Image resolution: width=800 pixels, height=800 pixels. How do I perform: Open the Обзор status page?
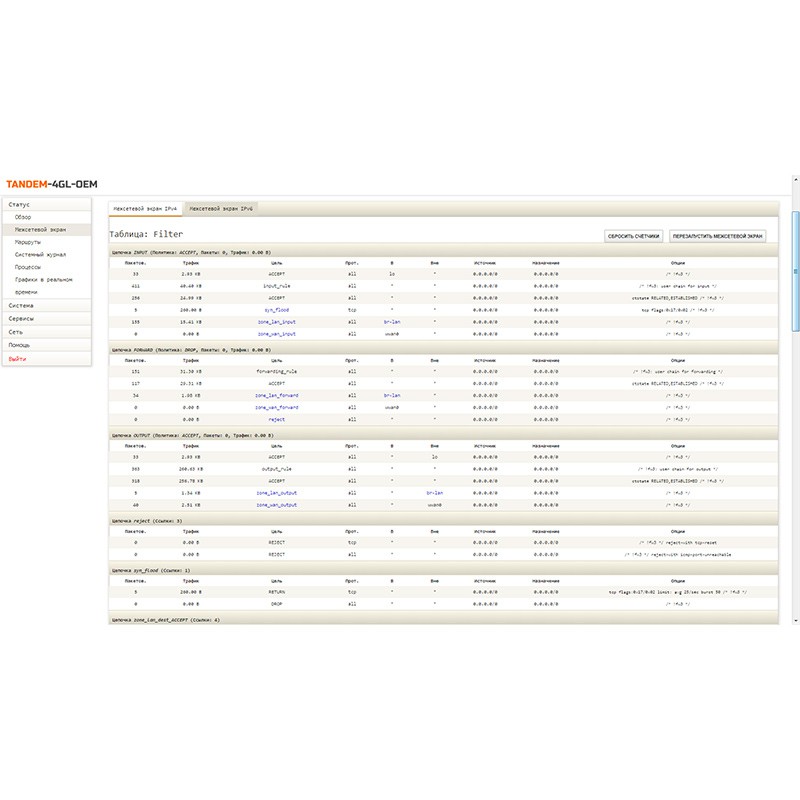point(23,217)
